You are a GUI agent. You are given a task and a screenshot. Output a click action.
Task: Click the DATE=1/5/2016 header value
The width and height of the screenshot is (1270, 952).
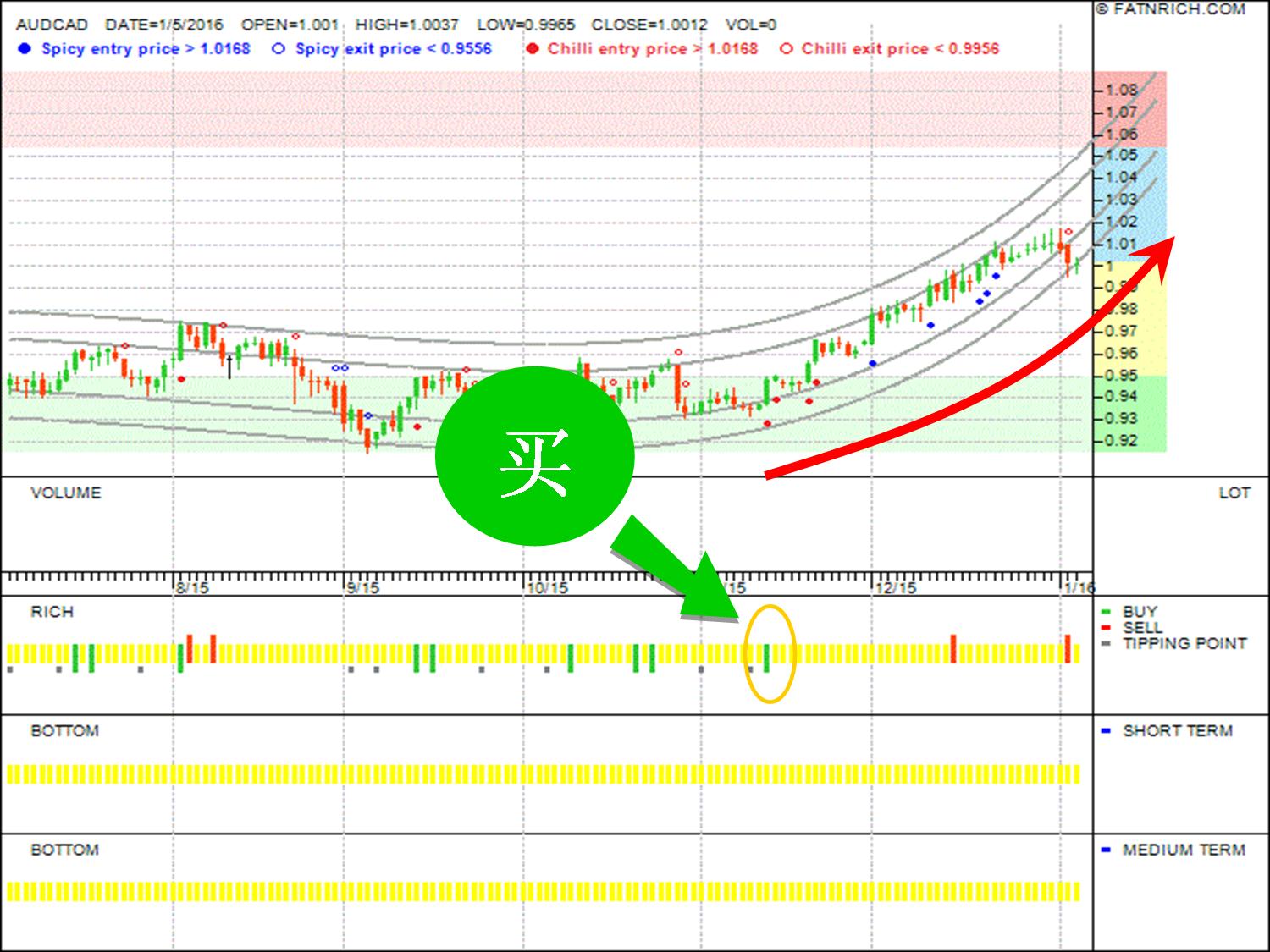pos(165,25)
